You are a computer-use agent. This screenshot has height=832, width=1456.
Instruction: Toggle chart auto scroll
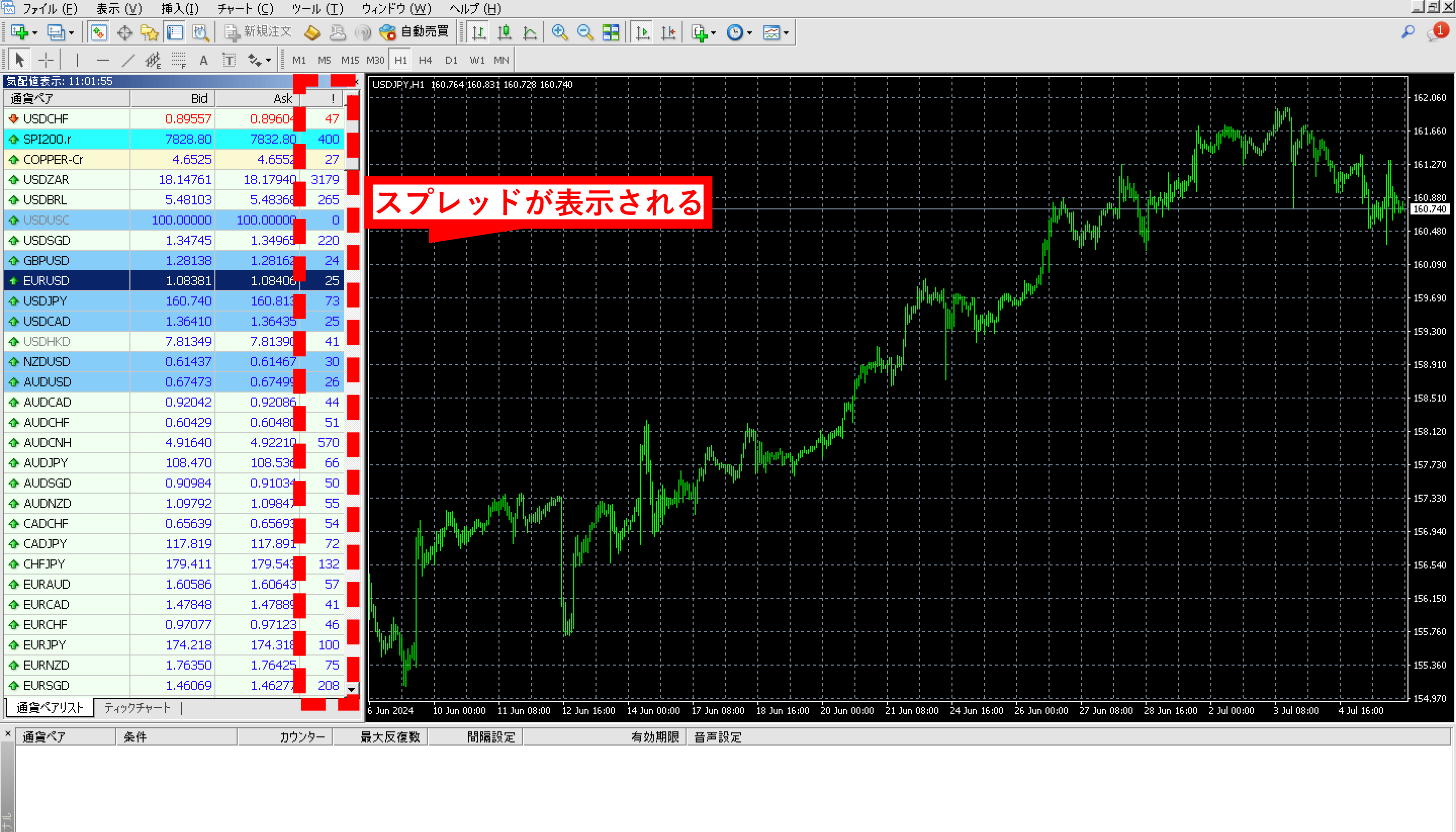(x=643, y=32)
